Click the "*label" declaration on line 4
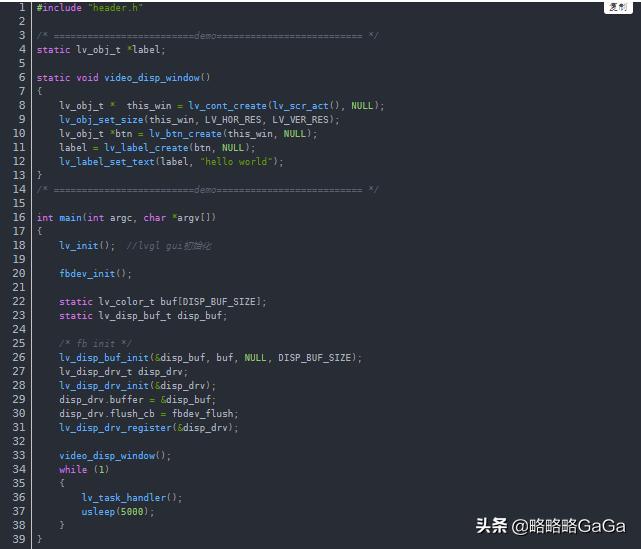Screen dimensions: 641x549 pos(143,50)
